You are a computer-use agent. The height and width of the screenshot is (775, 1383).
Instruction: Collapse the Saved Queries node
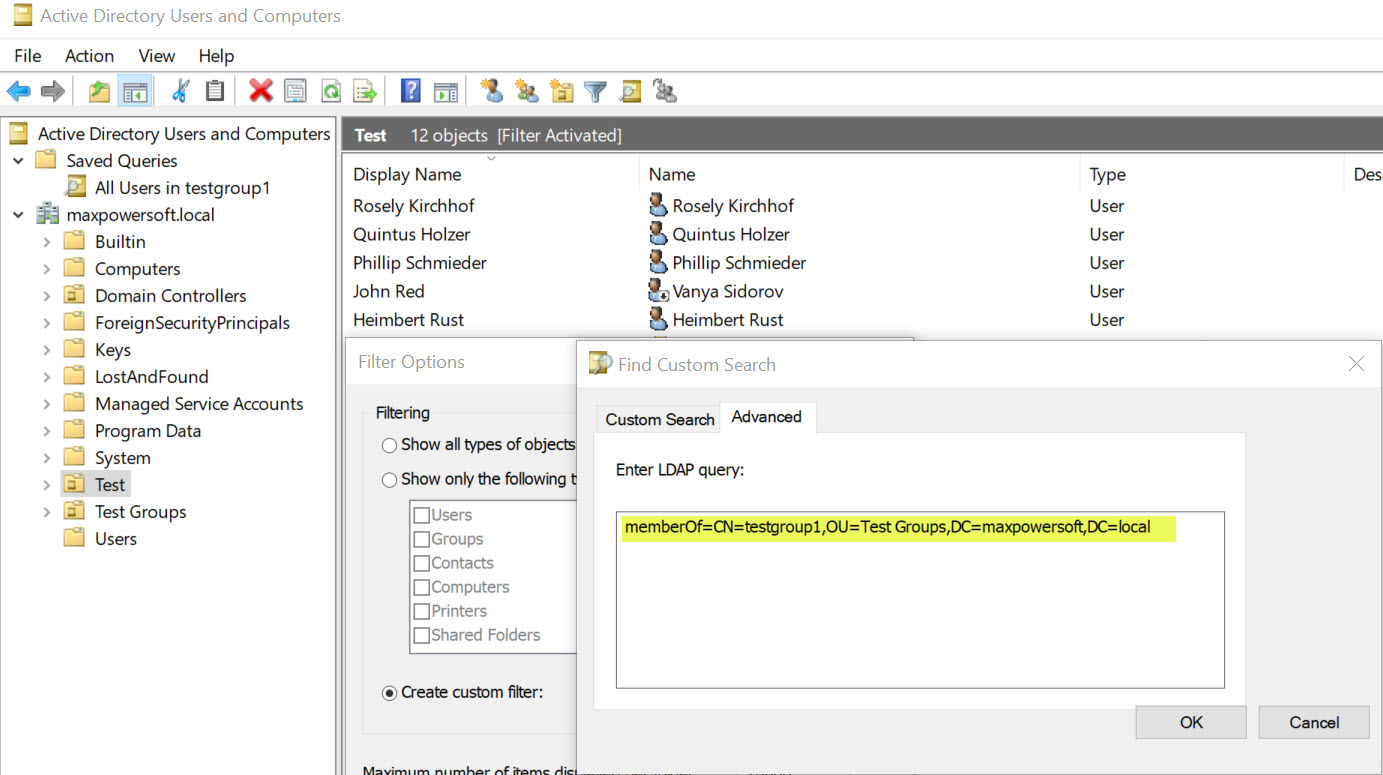18,161
